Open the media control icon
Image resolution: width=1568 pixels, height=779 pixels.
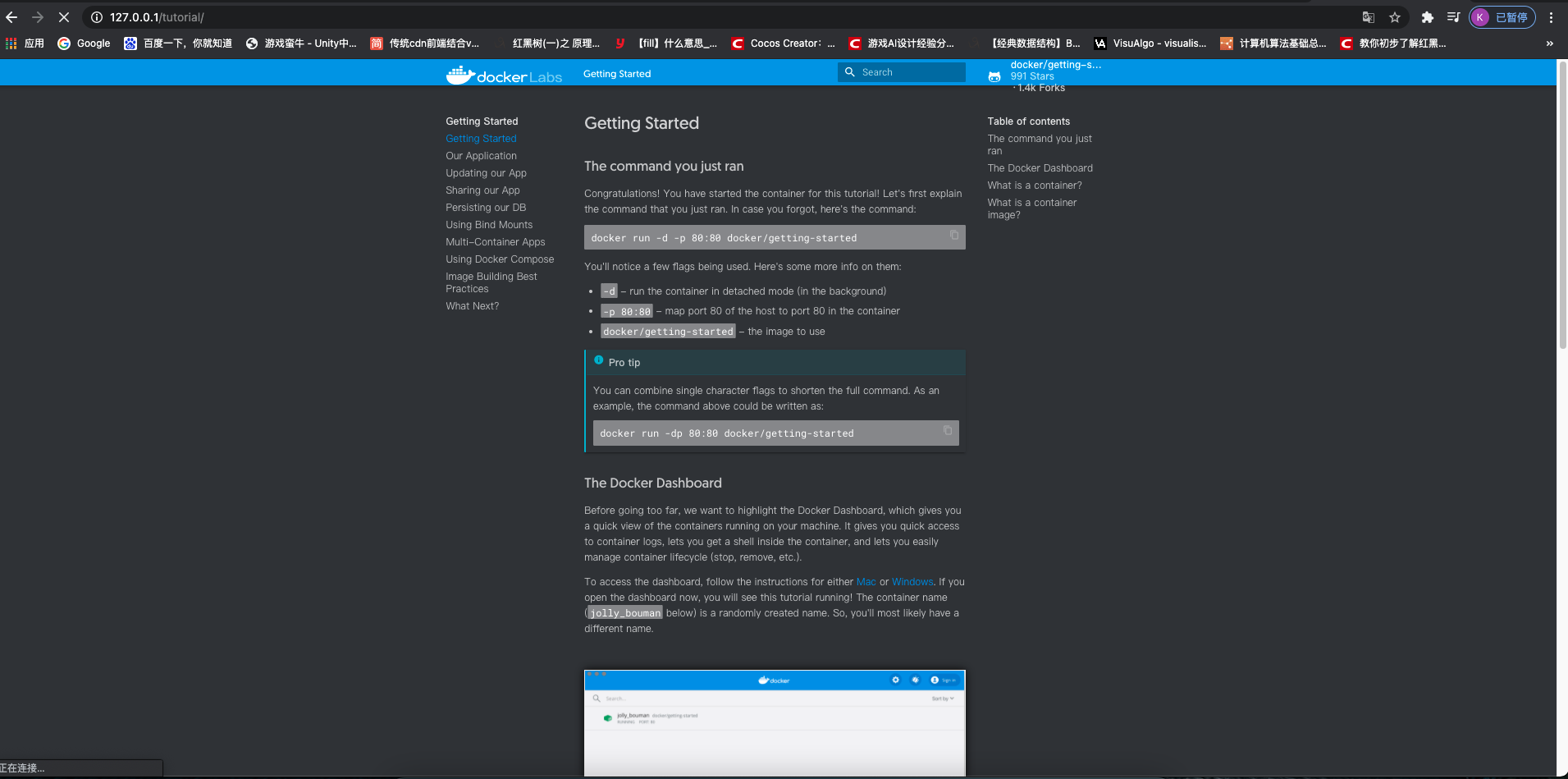[x=1453, y=17]
